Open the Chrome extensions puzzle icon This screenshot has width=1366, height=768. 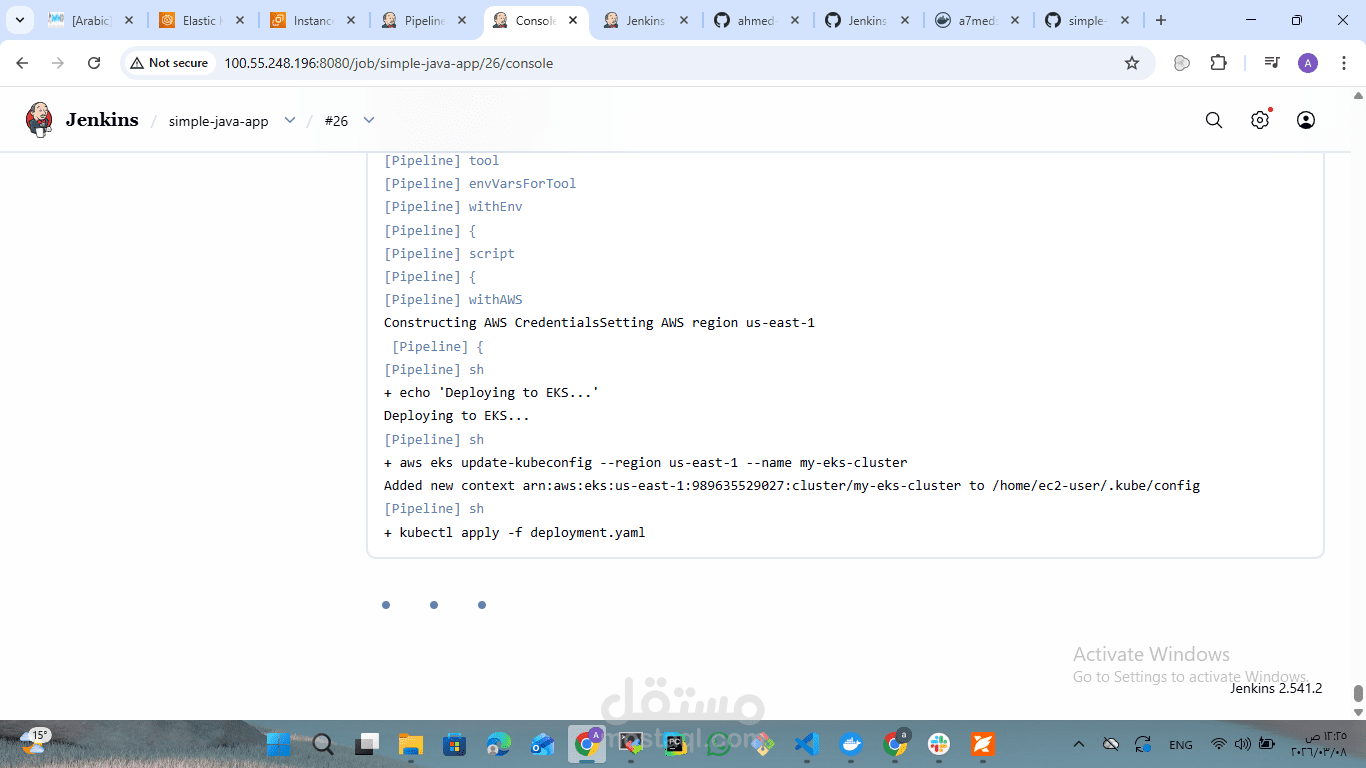pyautogui.click(x=1218, y=63)
